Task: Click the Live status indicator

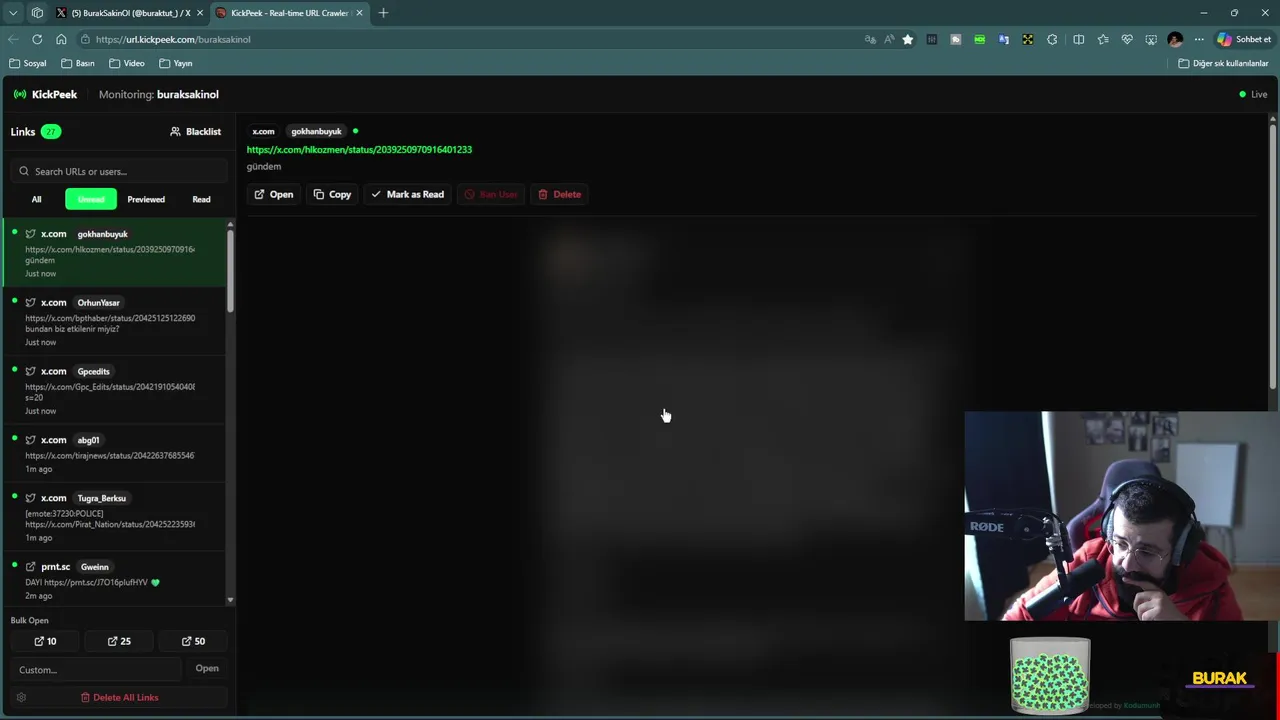Action: tap(1253, 94)
